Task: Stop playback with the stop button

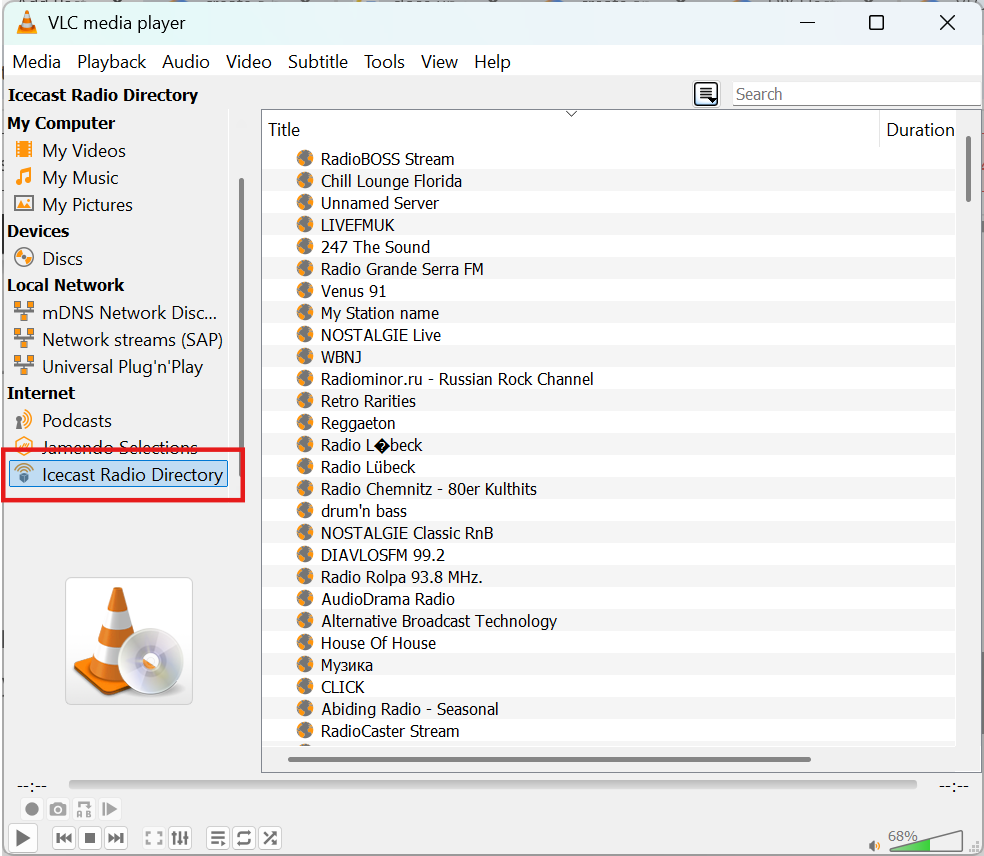Action: pyautogui.click(x=90, y=838)
